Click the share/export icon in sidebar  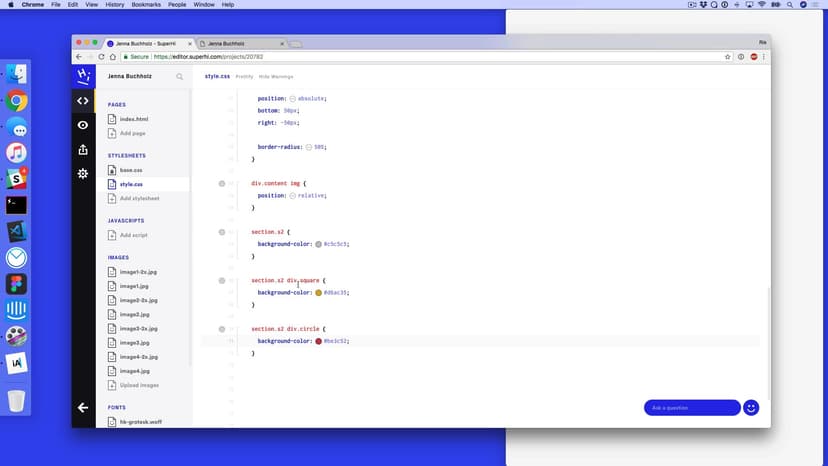[x=83, y=150]
